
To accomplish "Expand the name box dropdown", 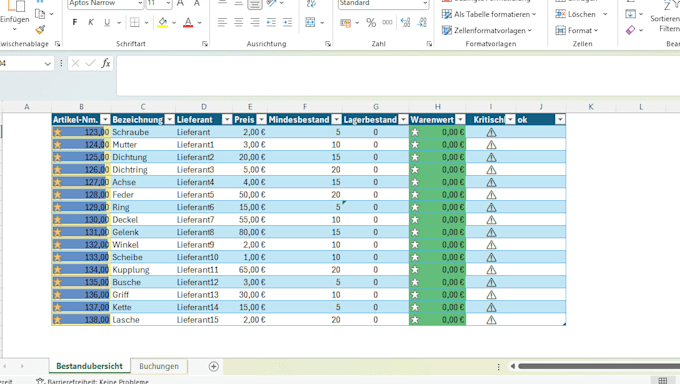I will (x=47, y=64).
